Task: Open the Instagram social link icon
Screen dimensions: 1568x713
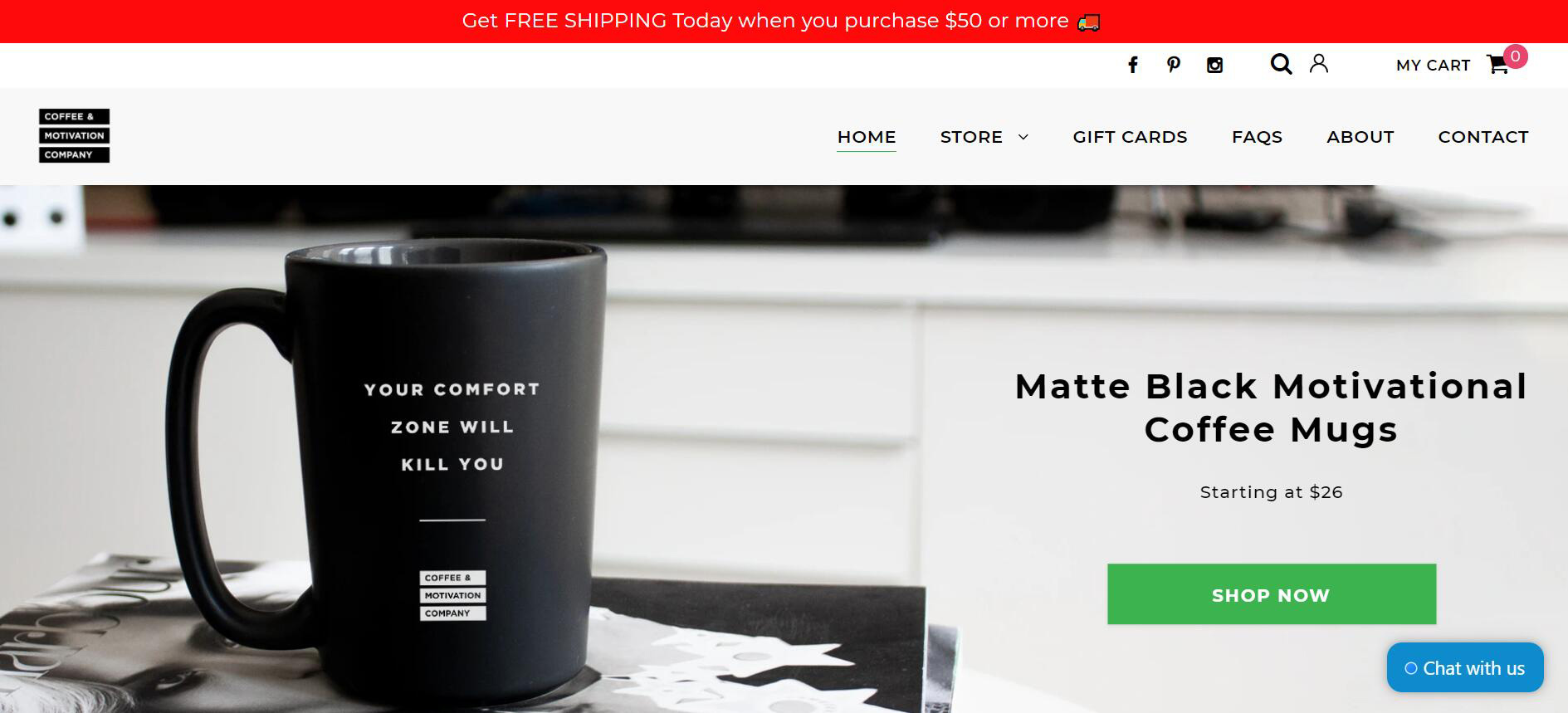Action: pos(1214,65)
